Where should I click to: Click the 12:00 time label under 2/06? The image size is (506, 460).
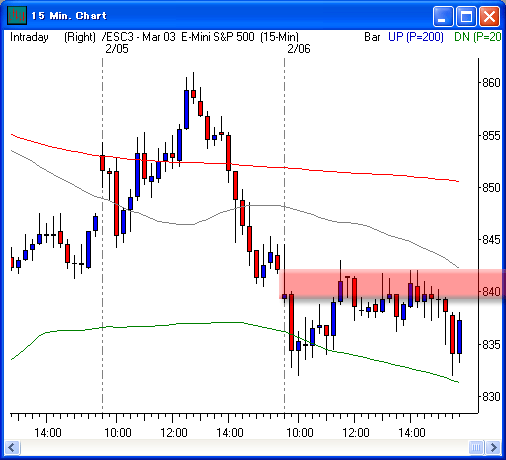(356, 433)
